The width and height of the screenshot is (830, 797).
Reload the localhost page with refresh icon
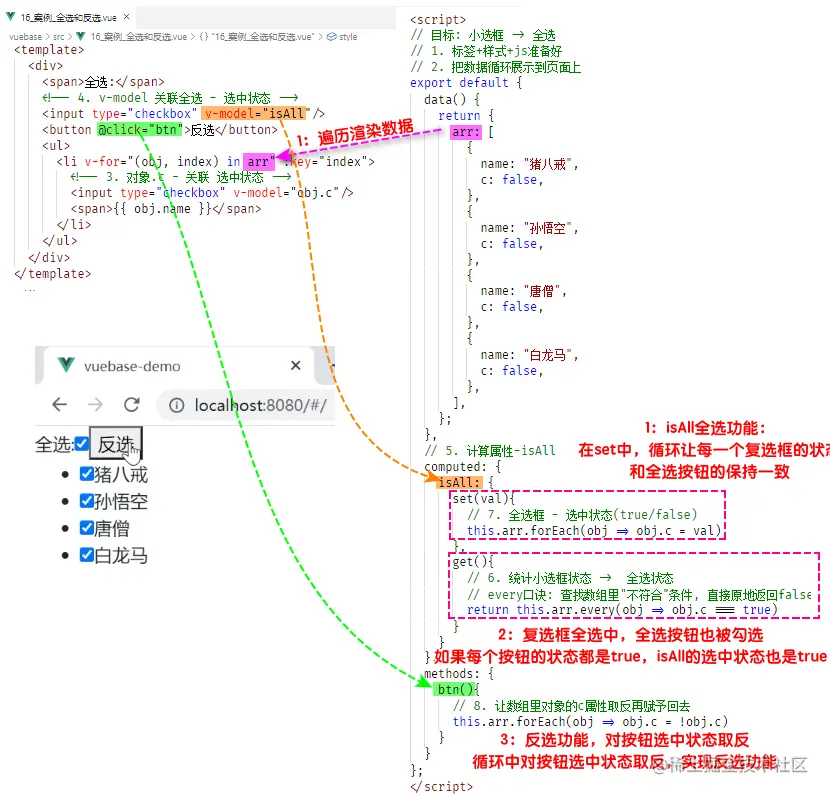click(x=131, y=405)
